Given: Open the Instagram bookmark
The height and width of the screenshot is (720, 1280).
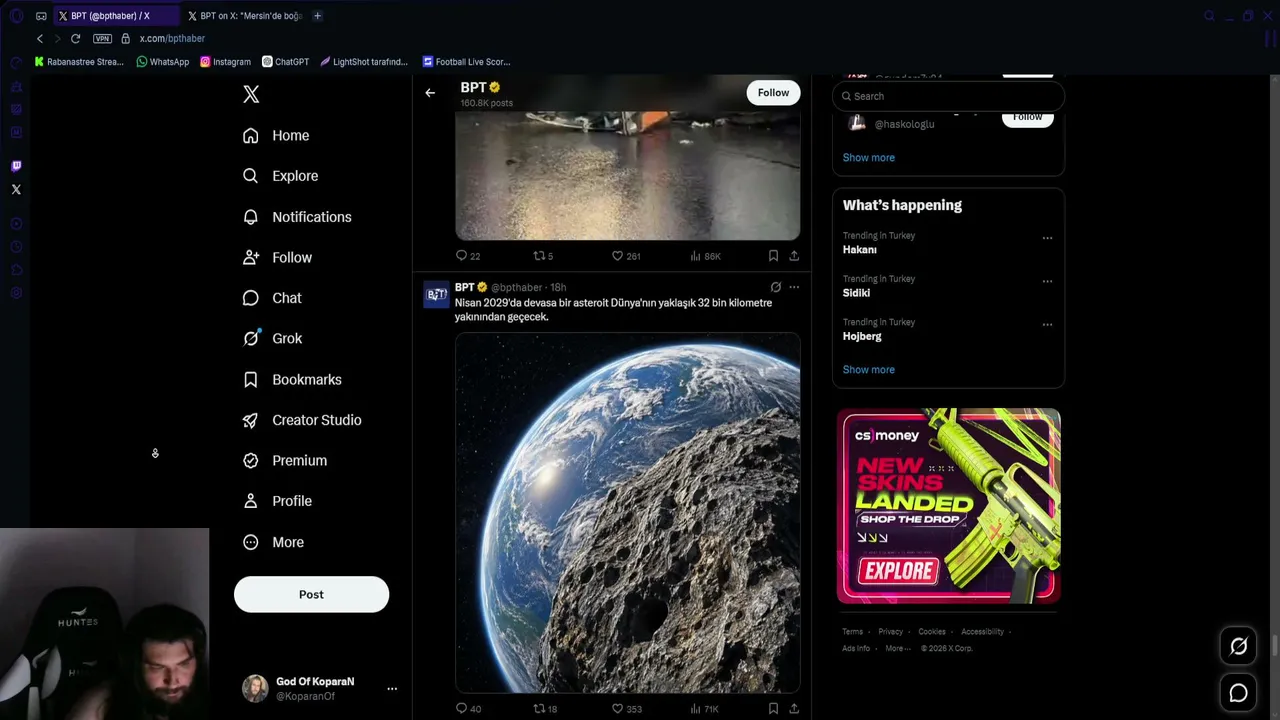Looking at the screenshot, I should tap(226, 62).
